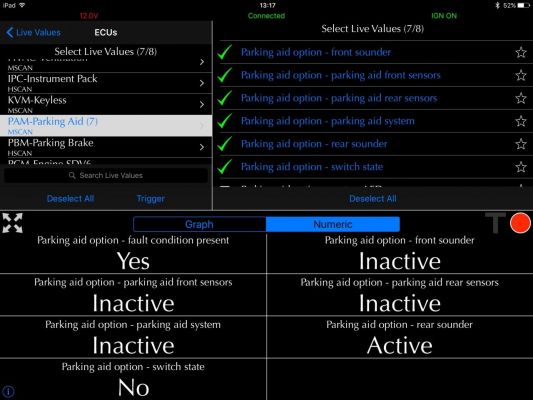Switch to the Numeric view tab
This screenshot has width=533, height=400.
[333, 224]
